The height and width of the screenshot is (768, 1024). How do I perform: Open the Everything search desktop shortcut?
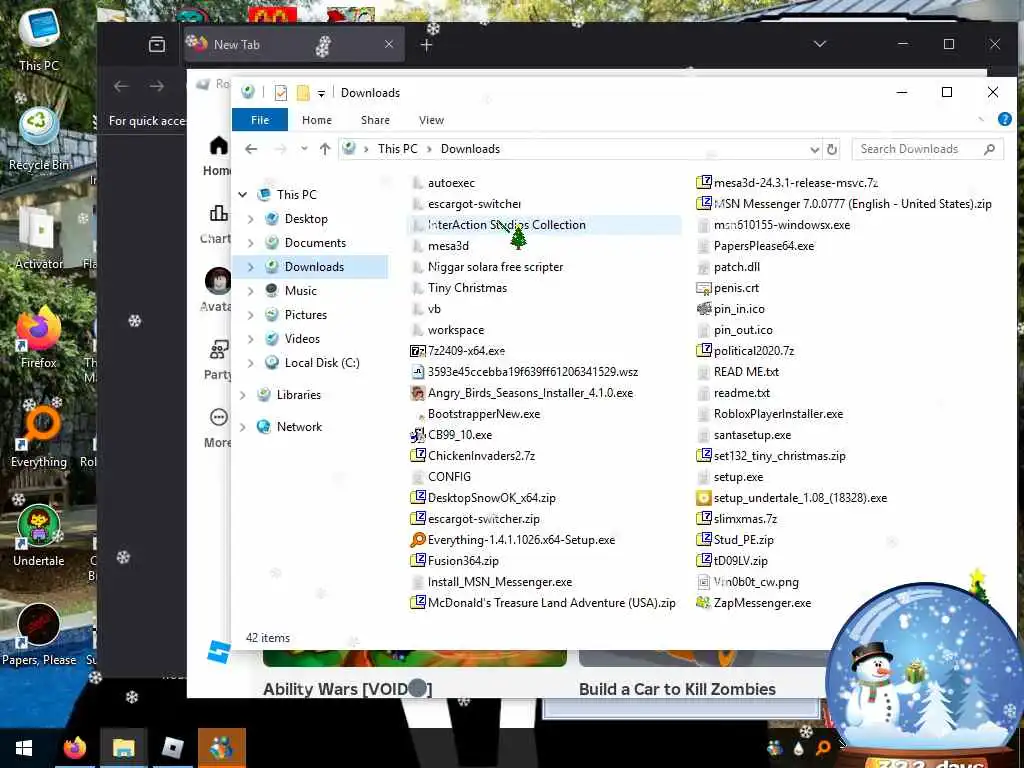[39, 436]
